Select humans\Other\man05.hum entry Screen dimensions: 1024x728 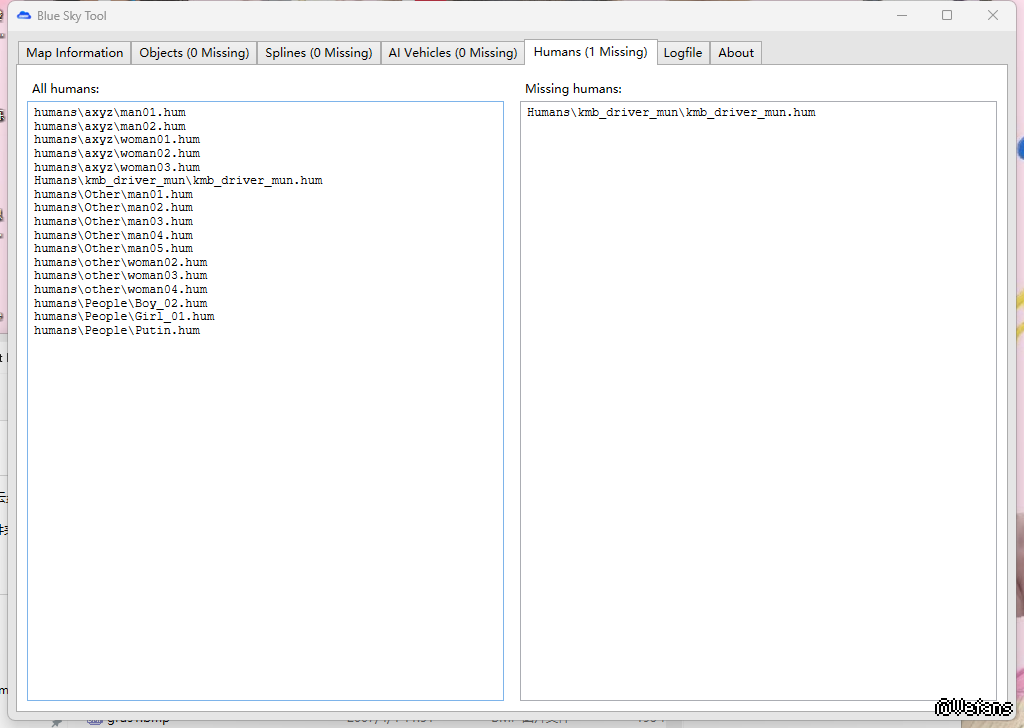114,248
